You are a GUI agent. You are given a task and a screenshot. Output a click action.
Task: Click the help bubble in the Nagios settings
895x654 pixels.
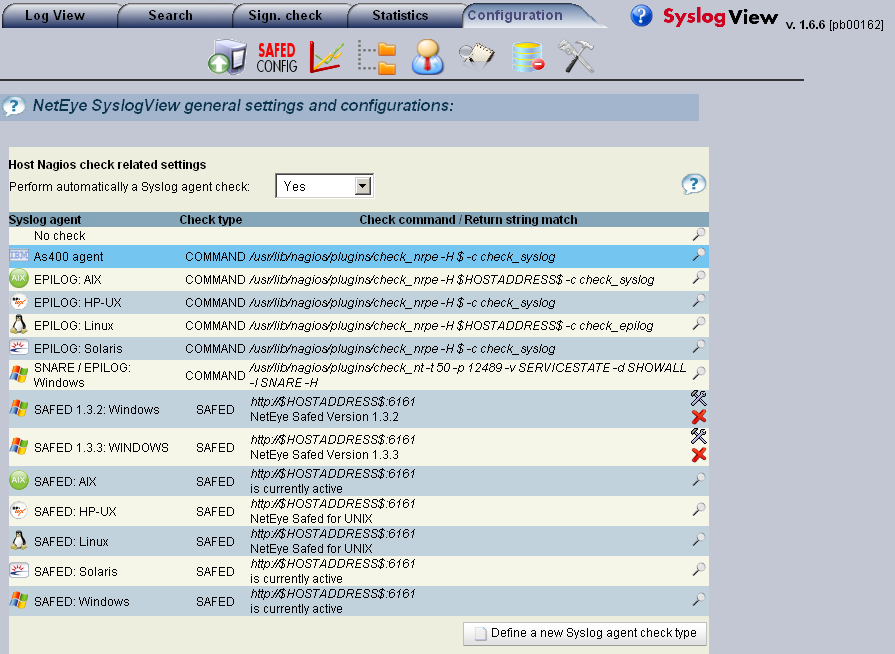click(x=694, y=184)
